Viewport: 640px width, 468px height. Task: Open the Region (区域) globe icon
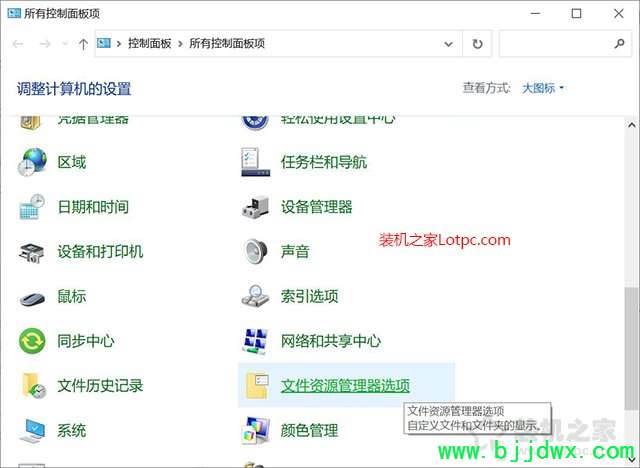(32, 162)
